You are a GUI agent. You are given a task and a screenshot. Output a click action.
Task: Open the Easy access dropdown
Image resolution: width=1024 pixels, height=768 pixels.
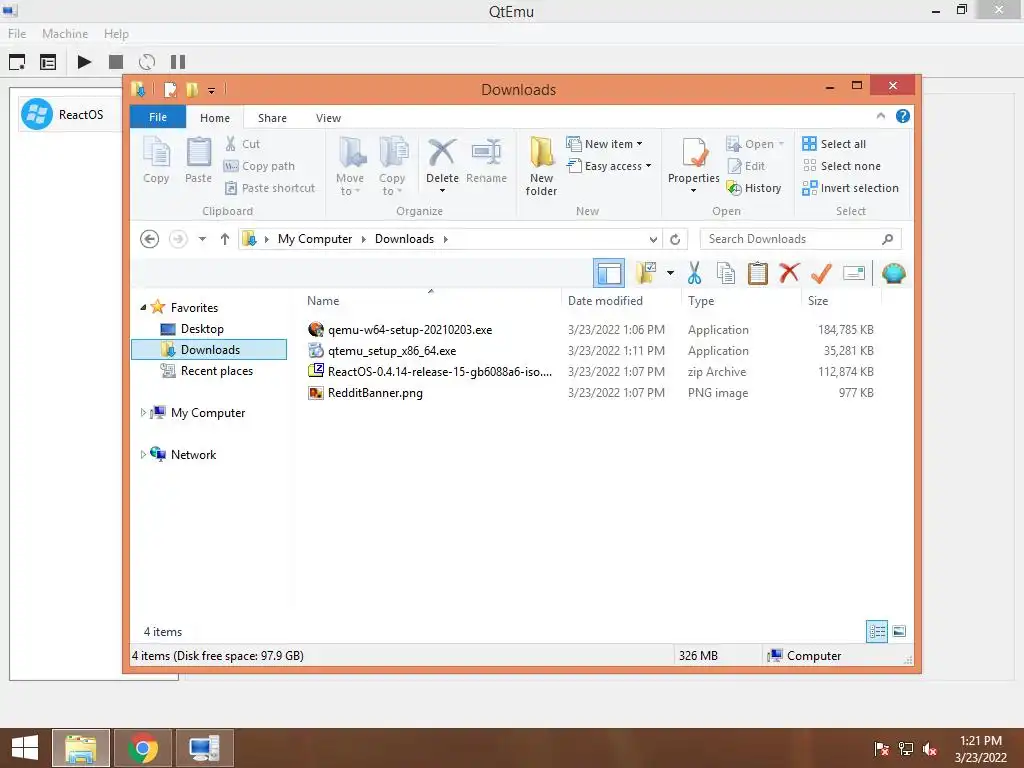tap(609, 166)
